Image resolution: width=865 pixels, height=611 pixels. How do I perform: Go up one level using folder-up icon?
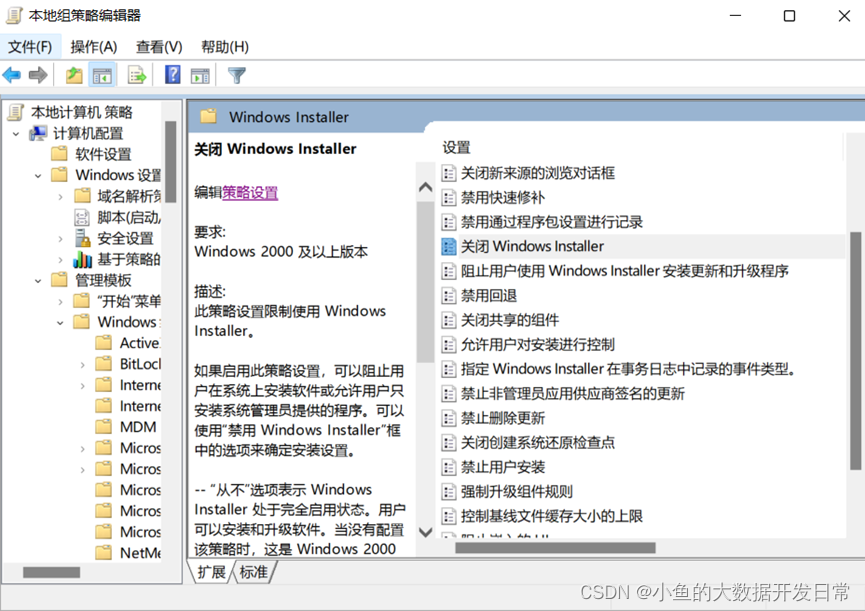click(74, 75)
